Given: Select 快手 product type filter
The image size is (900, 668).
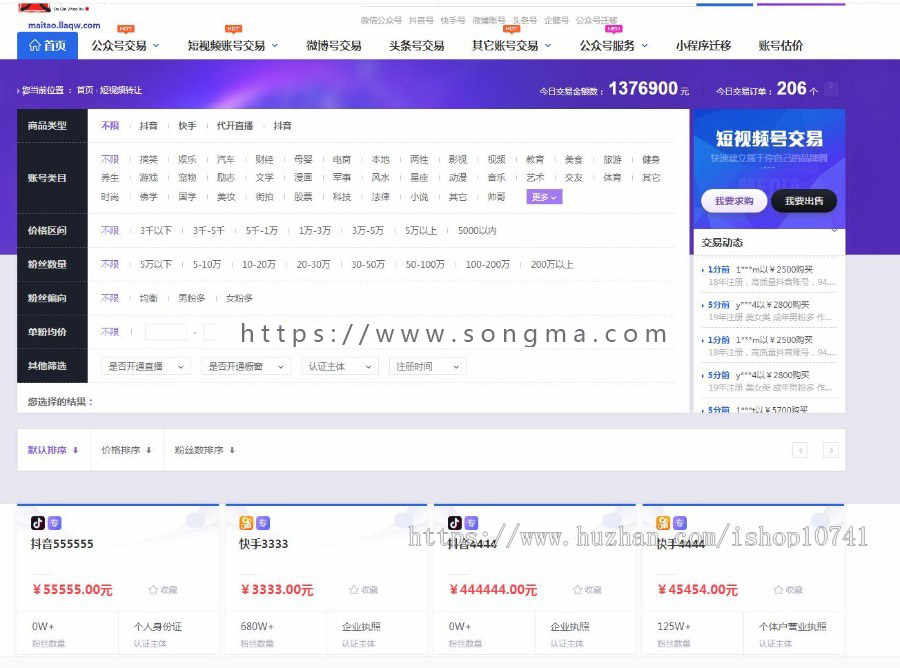Looking at the screenshot, I should (187, 126).
